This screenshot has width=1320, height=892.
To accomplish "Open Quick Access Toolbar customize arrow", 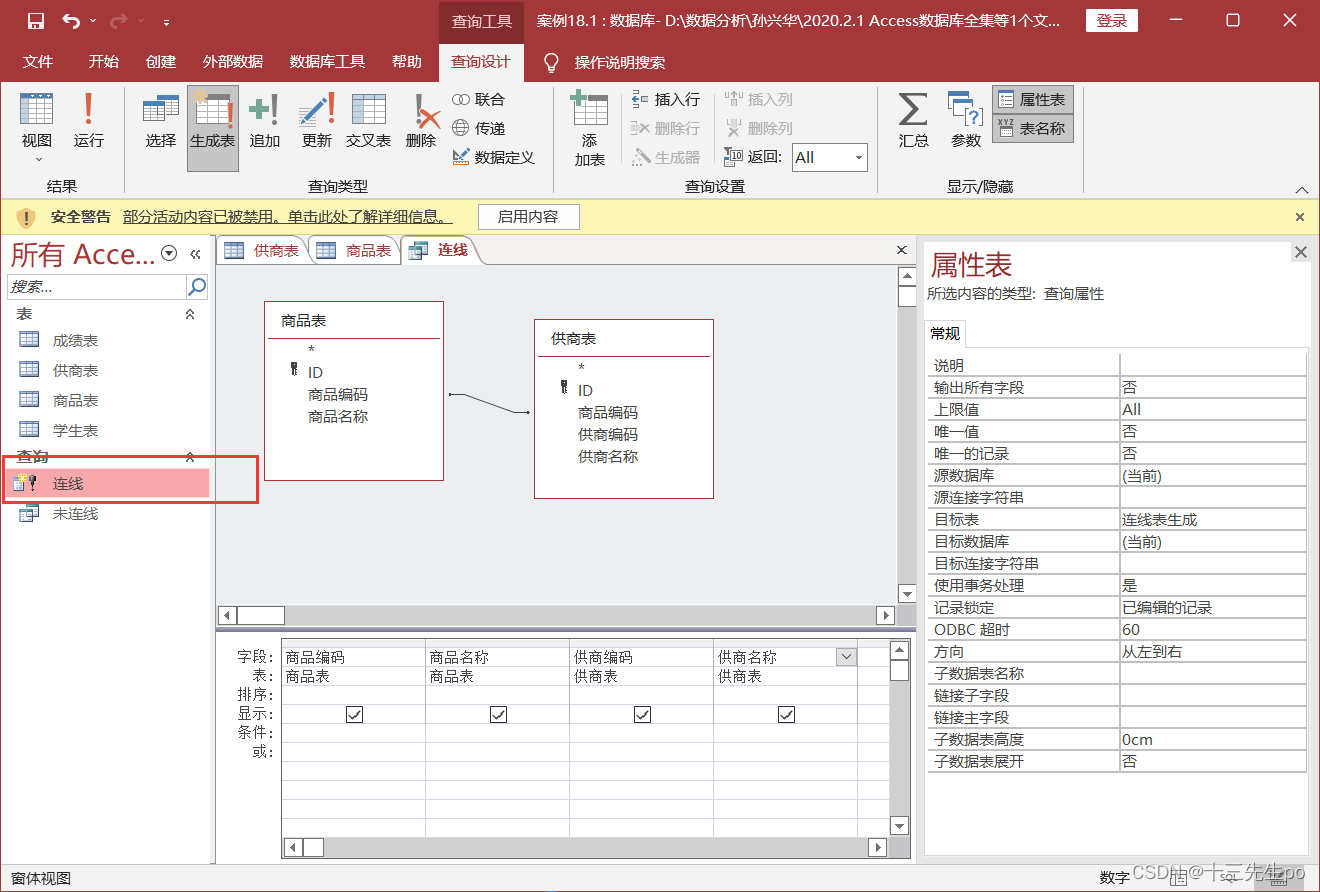I will 166,21.
